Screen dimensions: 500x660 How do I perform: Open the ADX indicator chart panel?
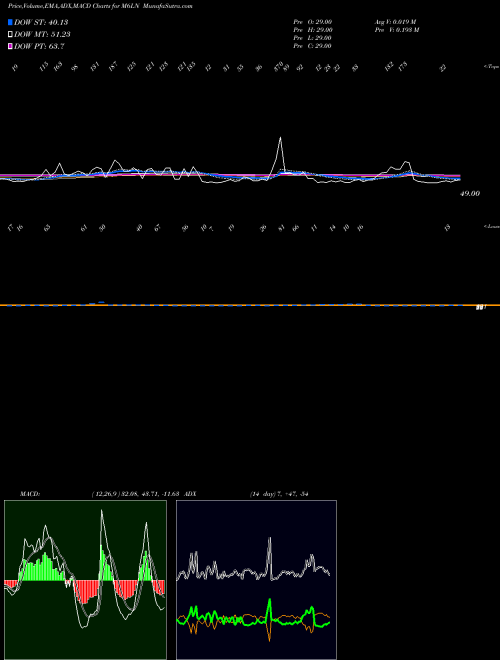click(x=256, y=580)
